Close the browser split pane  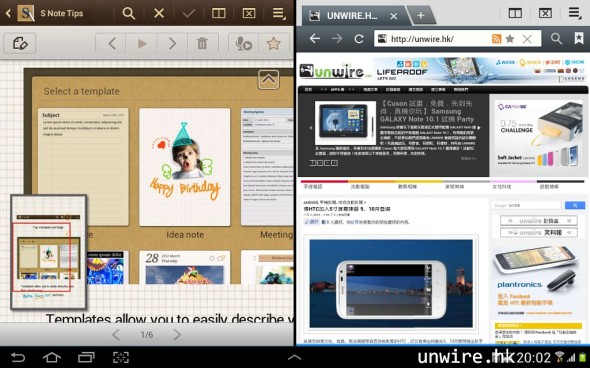click(545, 14)
